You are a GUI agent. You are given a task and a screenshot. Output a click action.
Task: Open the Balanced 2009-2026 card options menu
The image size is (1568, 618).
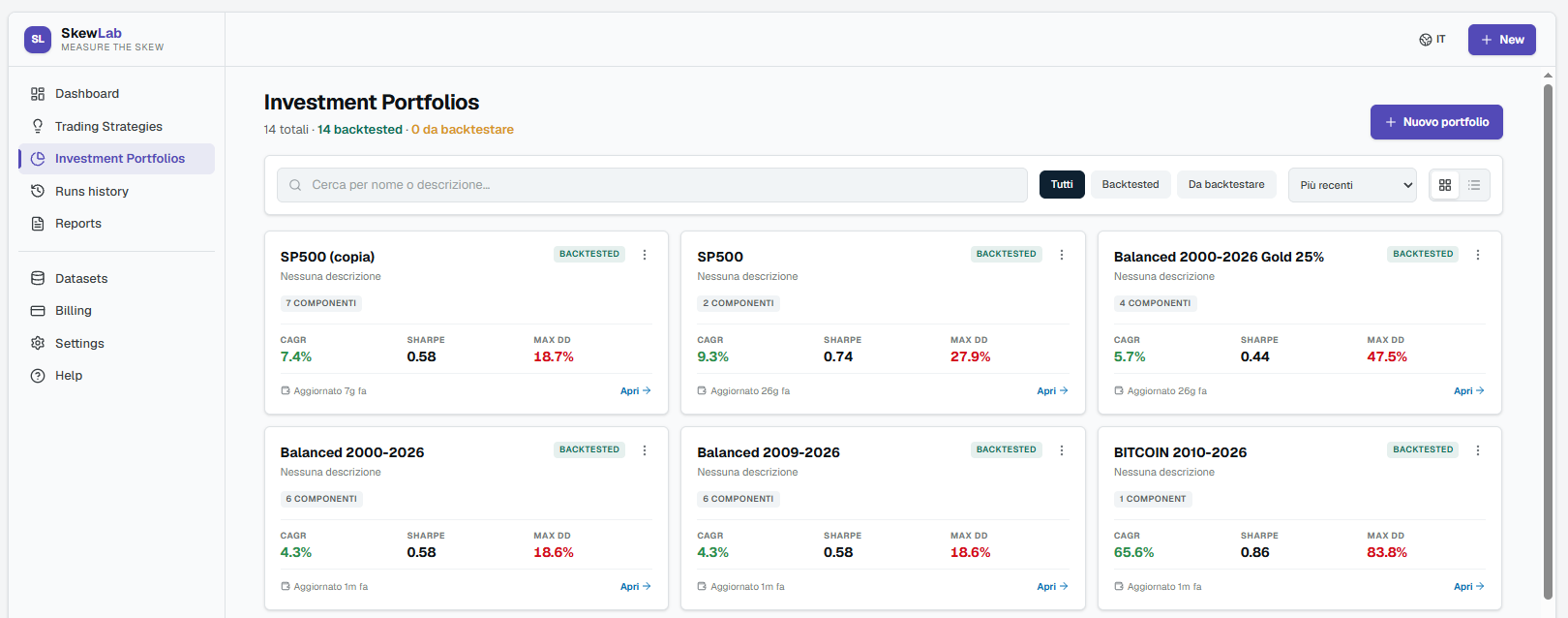pyautogui.click(x=1062, y=450)
